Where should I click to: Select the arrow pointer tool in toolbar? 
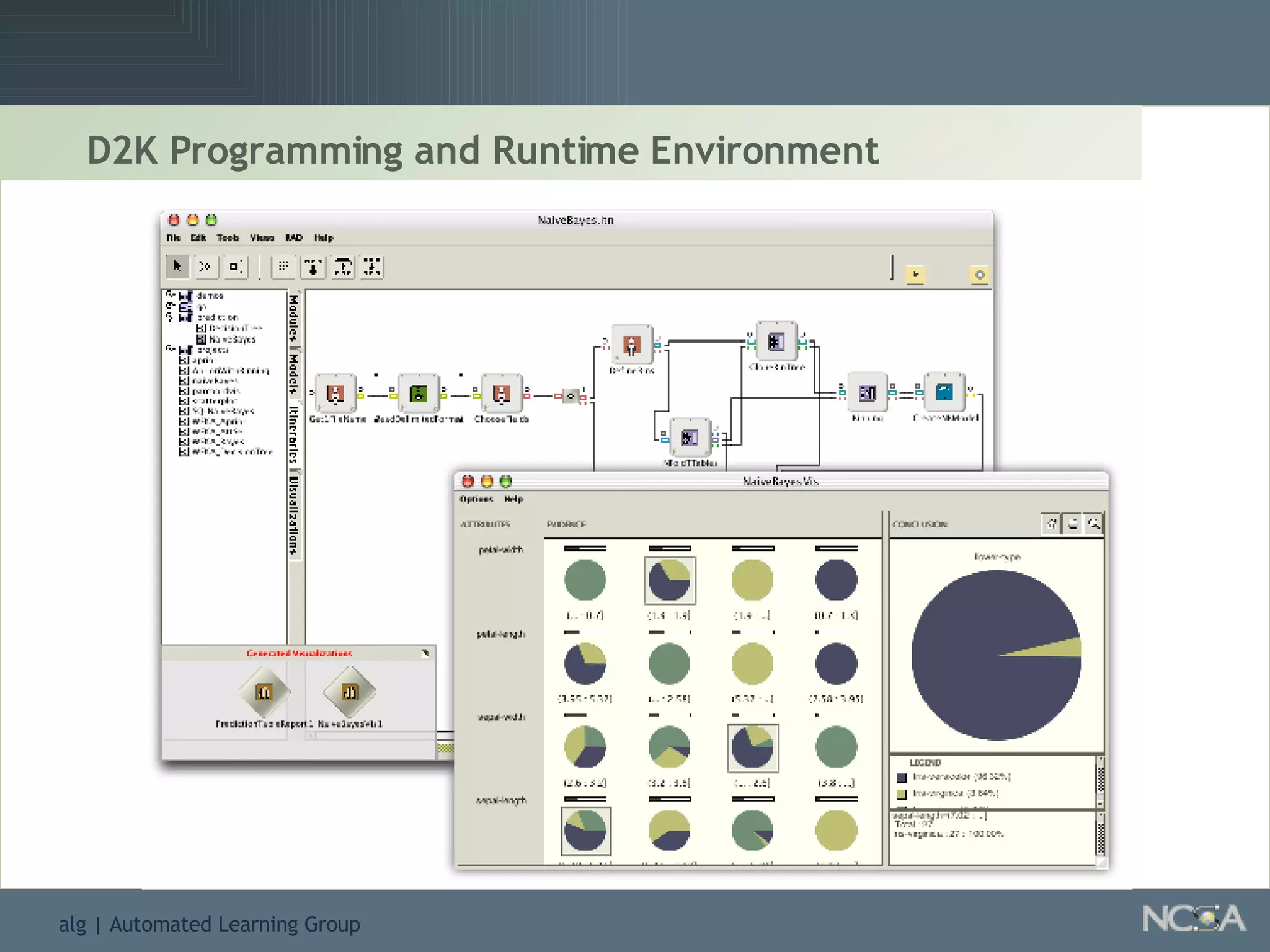pos(177,267)
